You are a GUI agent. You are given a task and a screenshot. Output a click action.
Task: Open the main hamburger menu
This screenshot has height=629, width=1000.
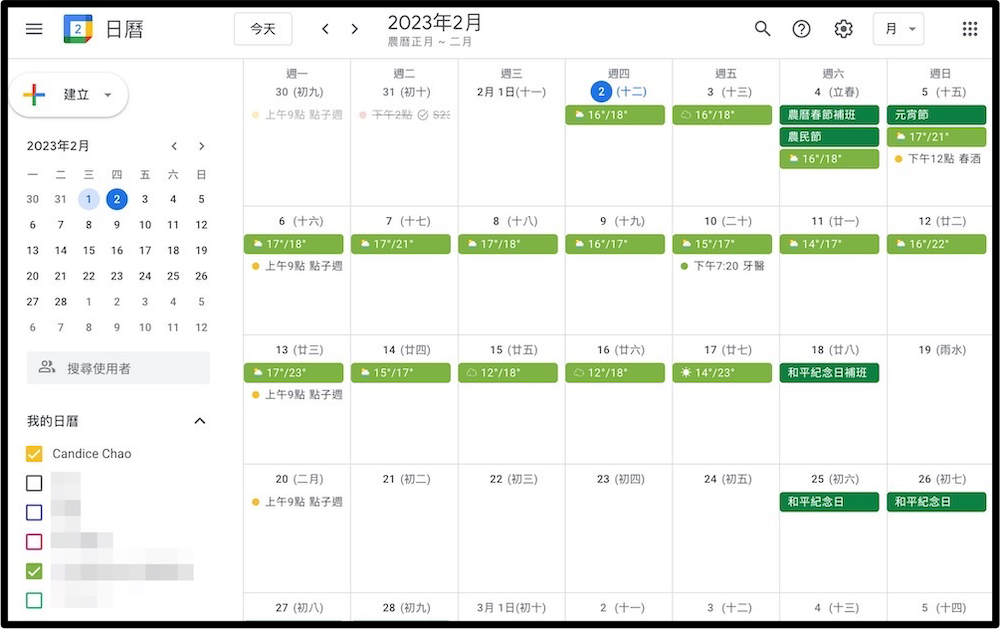pyautogui.click(x=34, y=29)
